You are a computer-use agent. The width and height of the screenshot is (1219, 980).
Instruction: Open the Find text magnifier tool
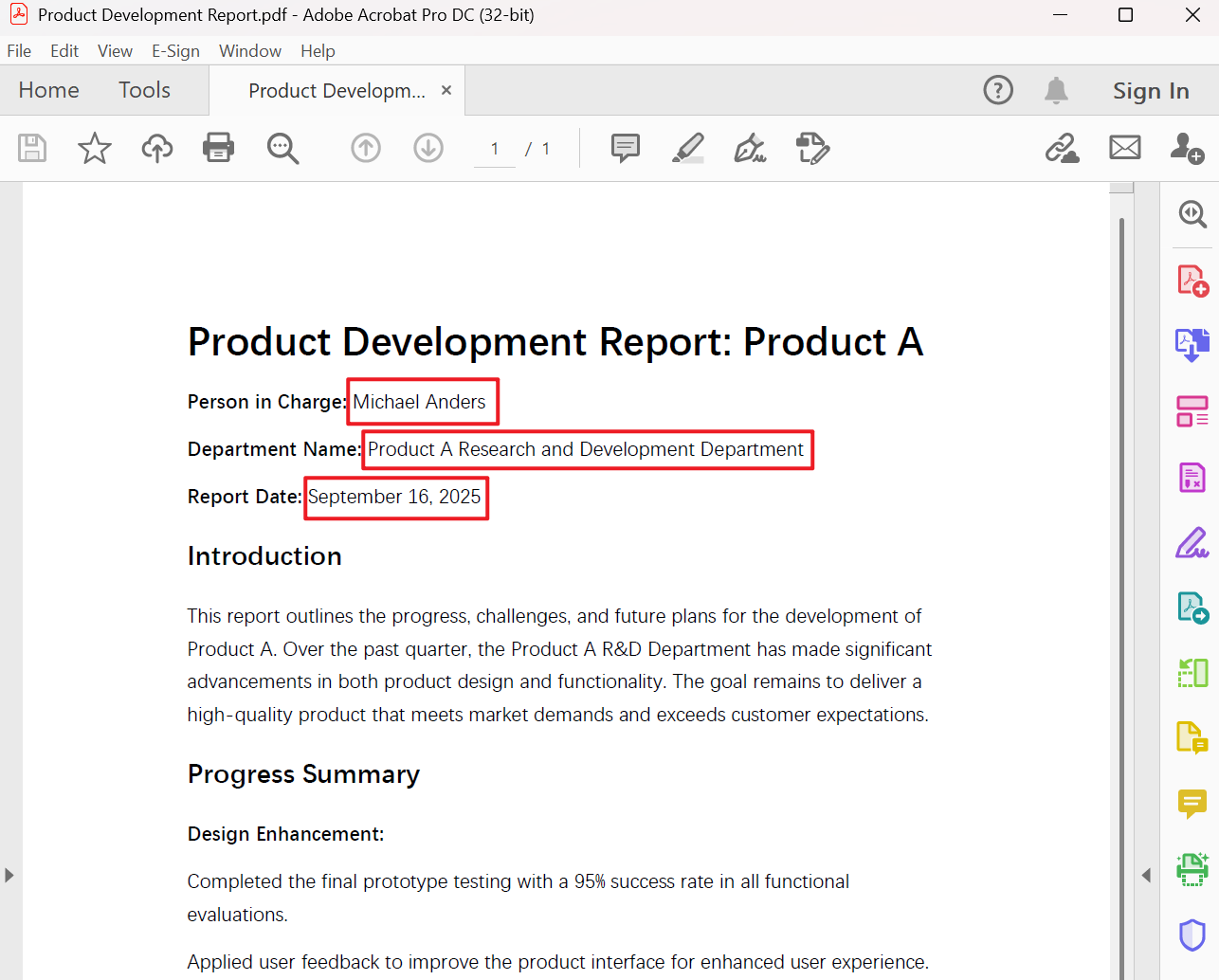coord(282,148)
